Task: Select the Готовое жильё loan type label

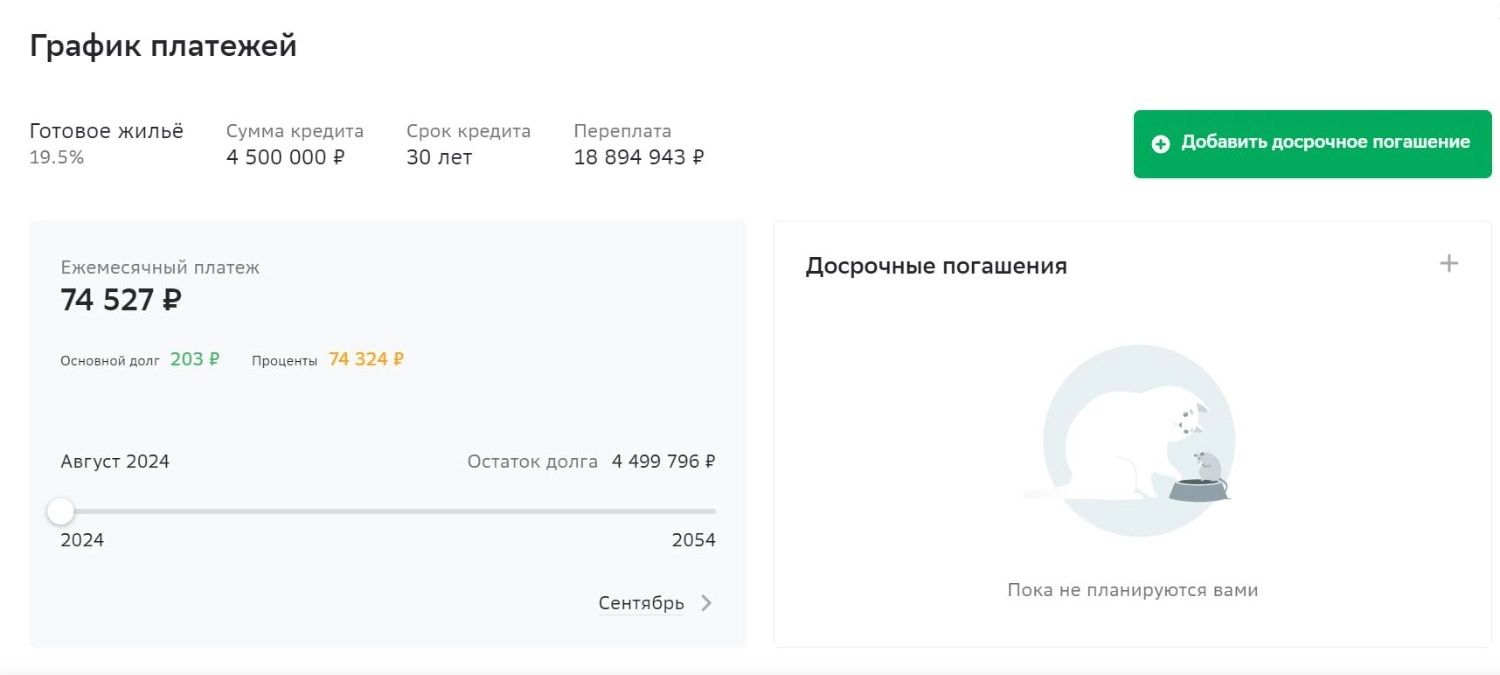Action: [x=107, y=131]
